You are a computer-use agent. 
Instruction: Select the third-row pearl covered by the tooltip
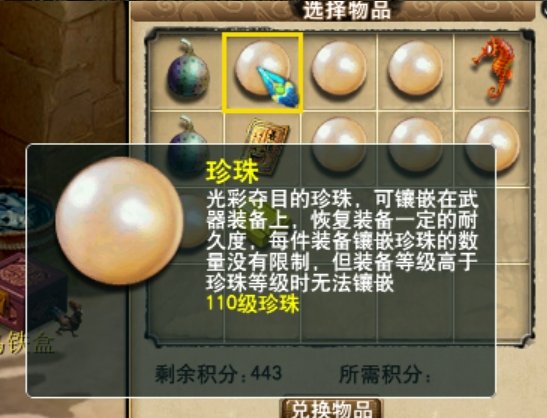tap(194, 222)
